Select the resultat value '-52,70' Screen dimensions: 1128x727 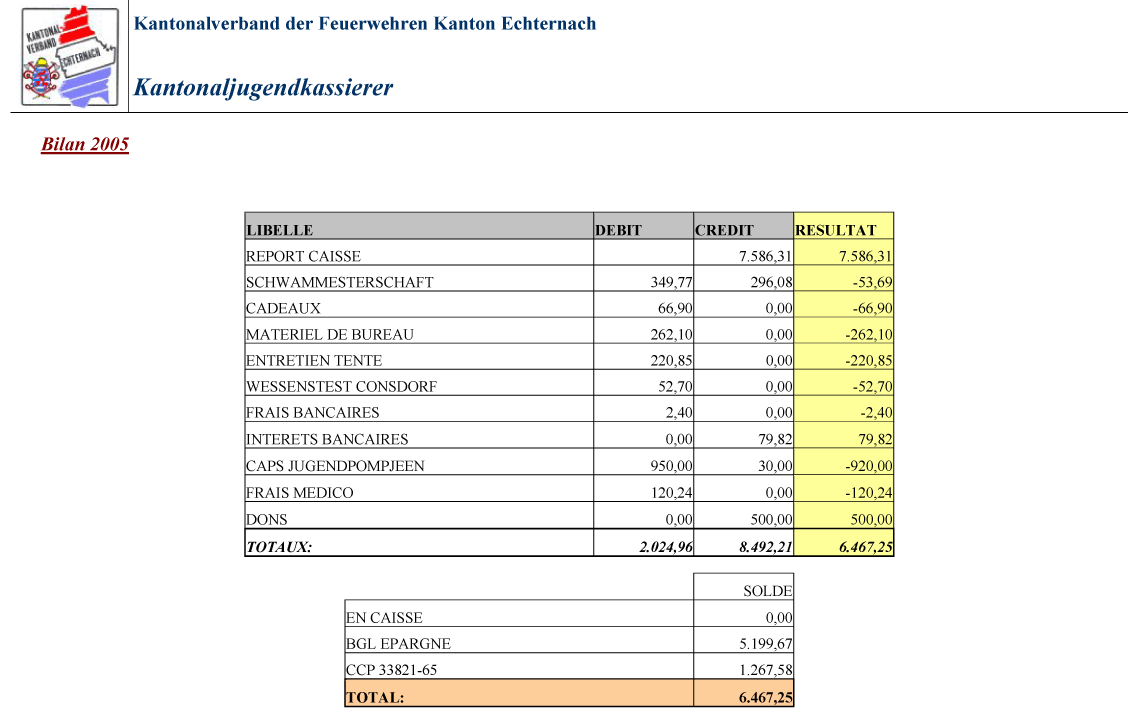(x=873, y=386)
